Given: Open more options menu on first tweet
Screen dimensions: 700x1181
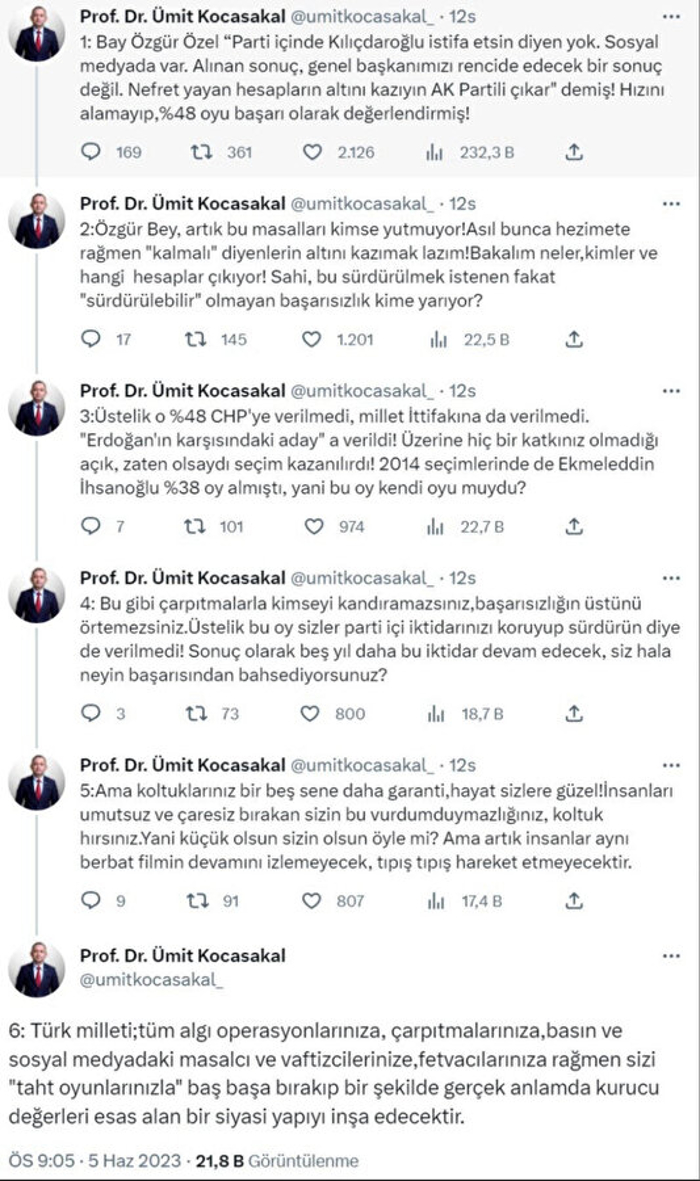Looking at the screenshot, I should 670,17.
